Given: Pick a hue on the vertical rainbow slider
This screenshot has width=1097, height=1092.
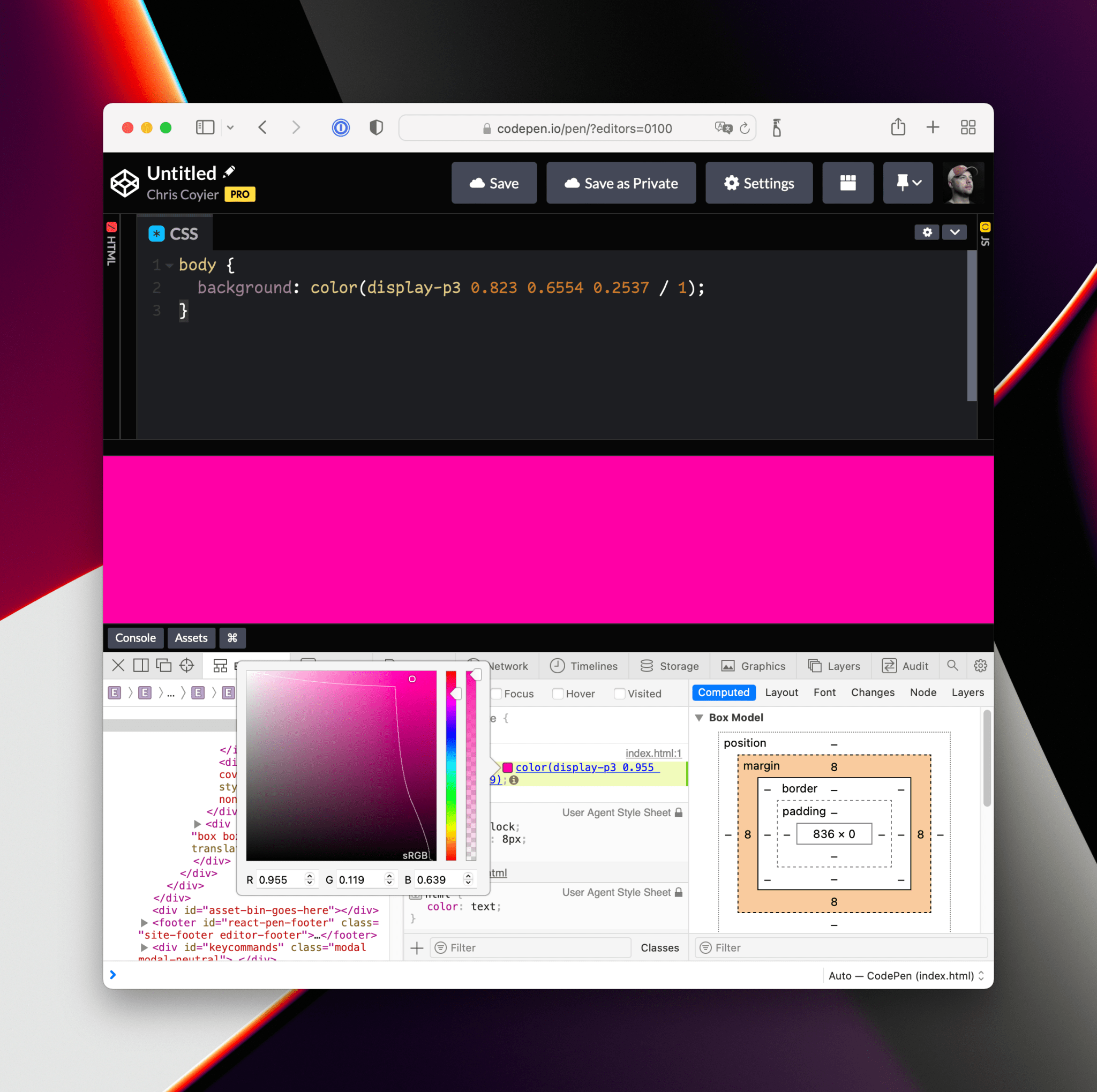Looking at the screenshot, I should (x=450, y=766).
